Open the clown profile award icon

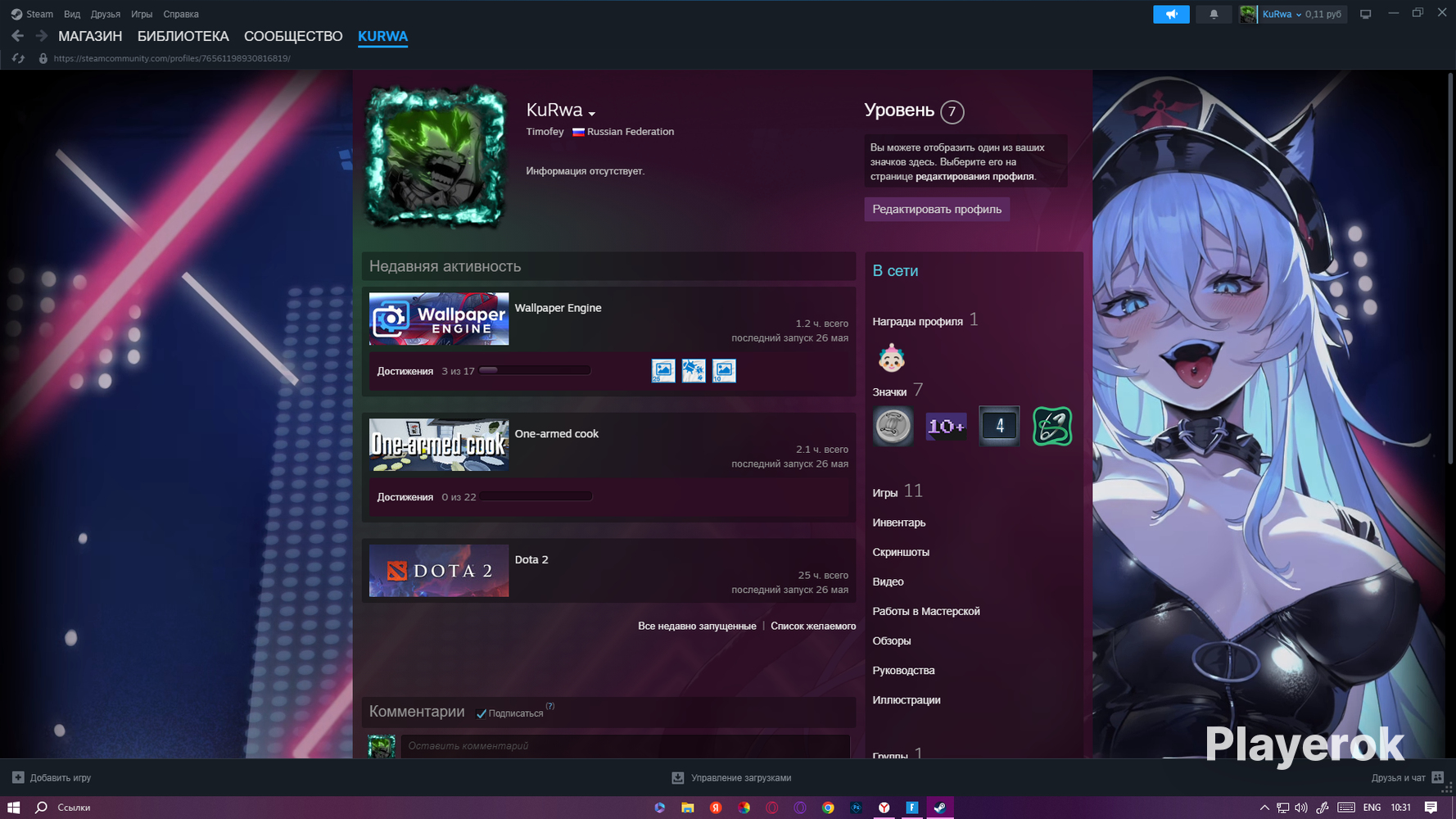click(891, 358)
